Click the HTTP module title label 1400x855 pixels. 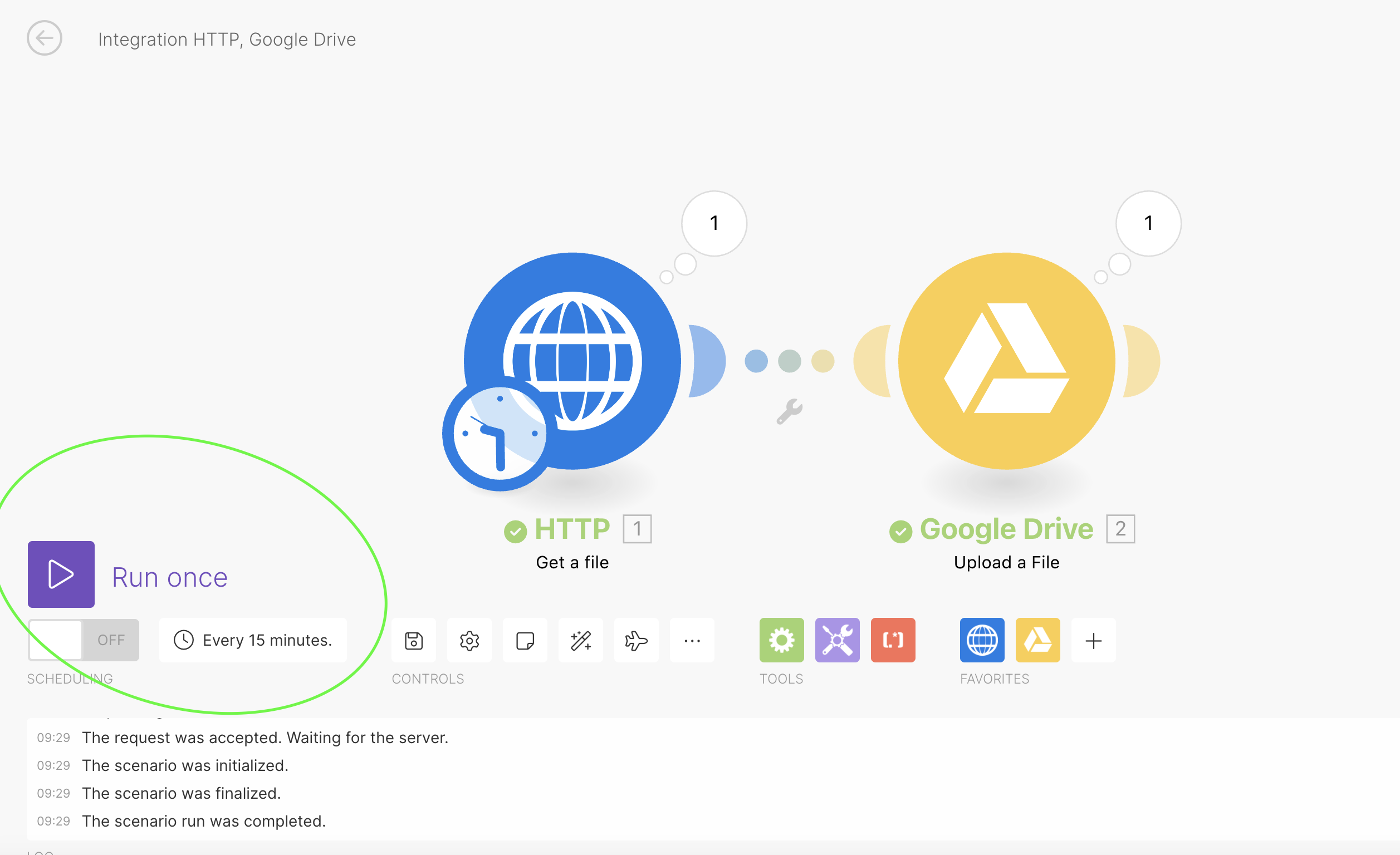(572, 529)
